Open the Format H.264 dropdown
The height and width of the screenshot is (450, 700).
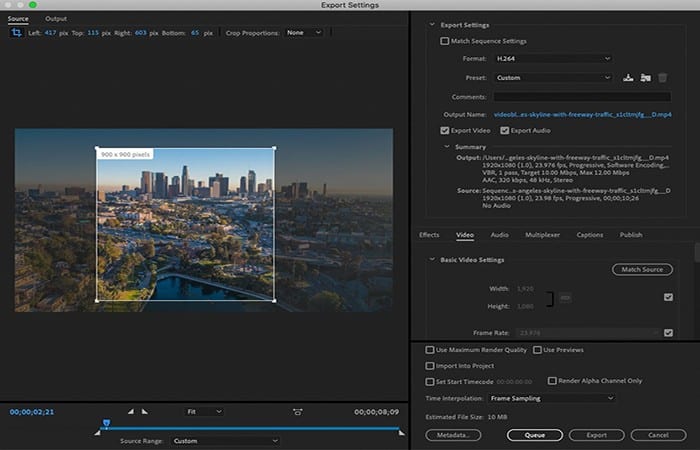tap(553, 58)
